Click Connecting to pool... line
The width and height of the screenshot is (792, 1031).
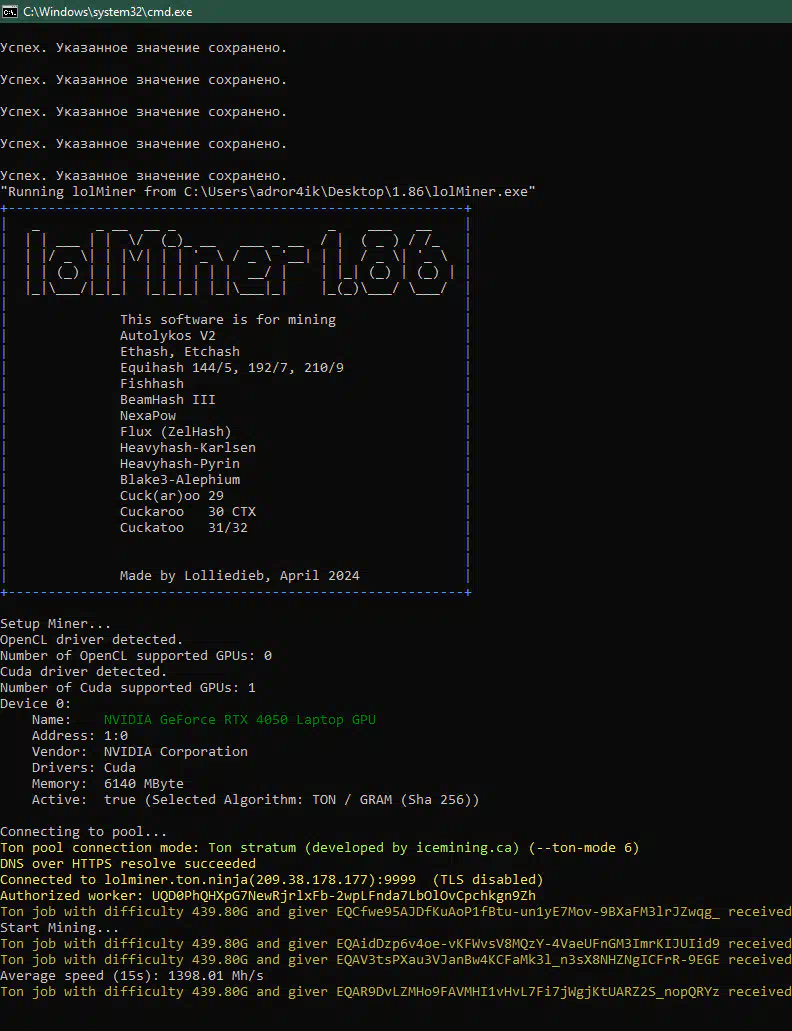[x=83, y=832]
